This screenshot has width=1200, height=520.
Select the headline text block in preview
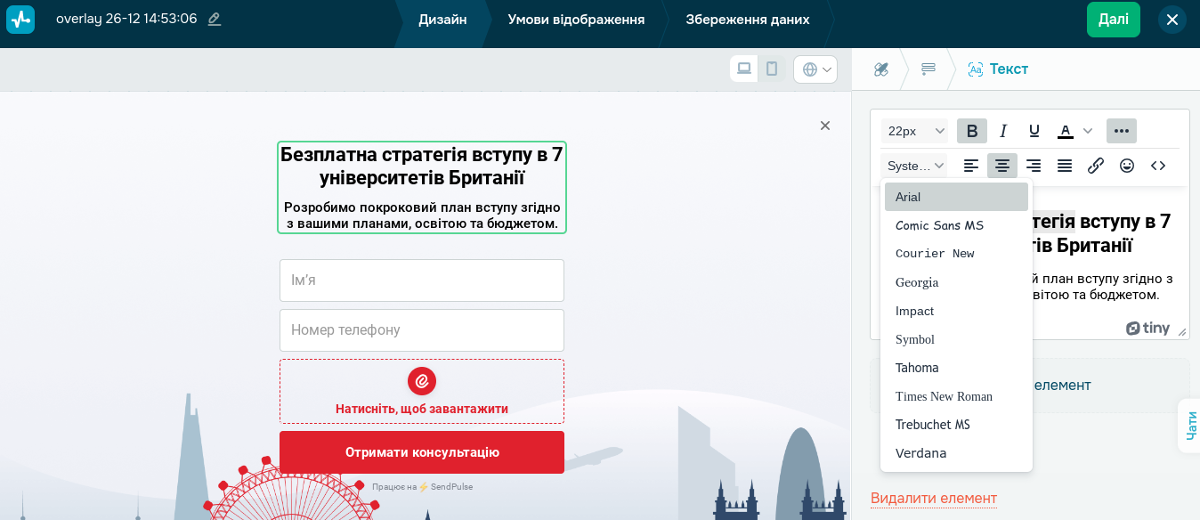pos(422,187)
